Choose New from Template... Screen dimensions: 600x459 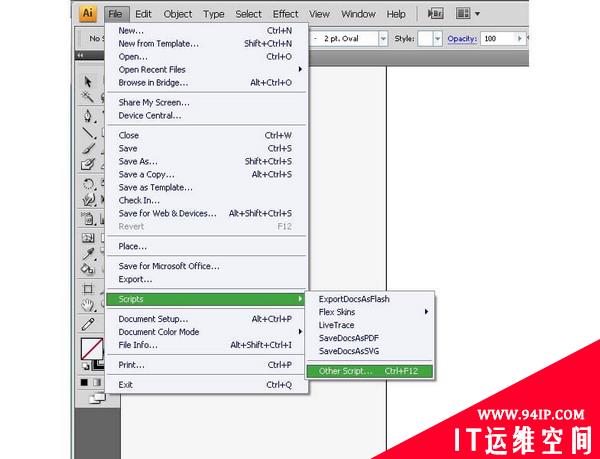tap(206, 43)
